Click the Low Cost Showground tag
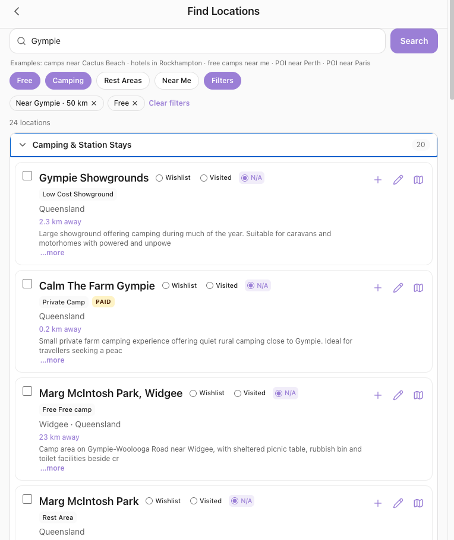This screenshot has height=540, width=454. [x=78, y=194]
